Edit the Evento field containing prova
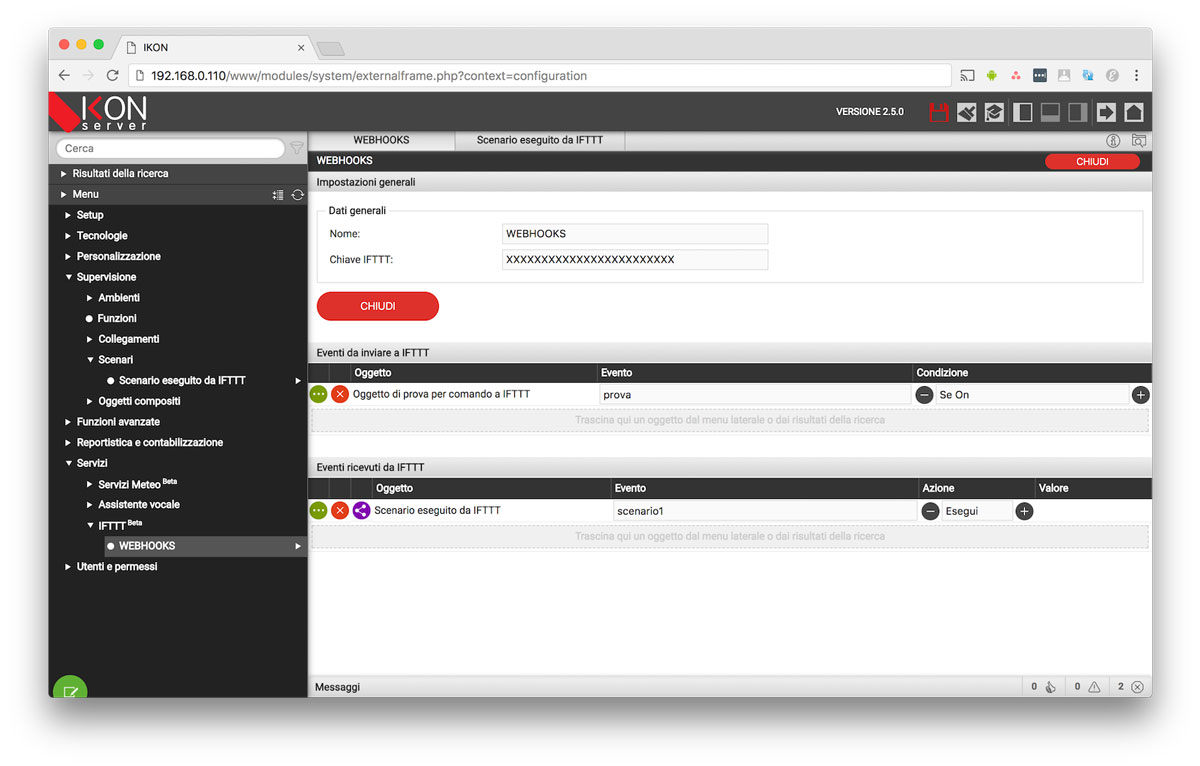 click(x=755, y=395)
